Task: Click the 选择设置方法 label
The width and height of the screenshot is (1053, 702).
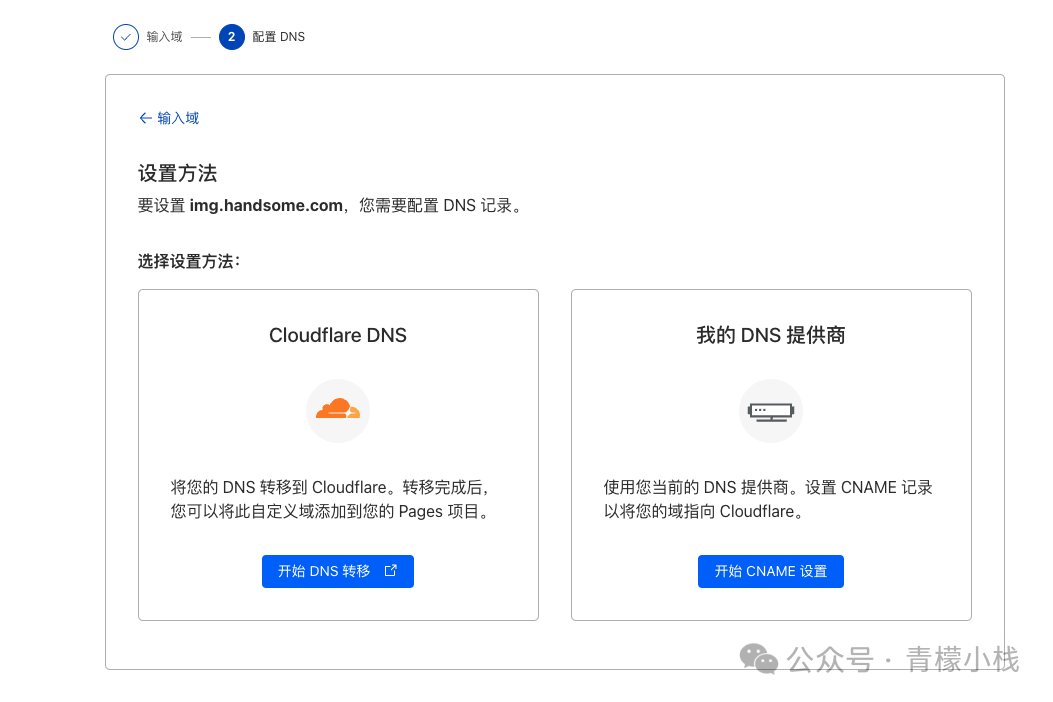Action: [189, 261]
